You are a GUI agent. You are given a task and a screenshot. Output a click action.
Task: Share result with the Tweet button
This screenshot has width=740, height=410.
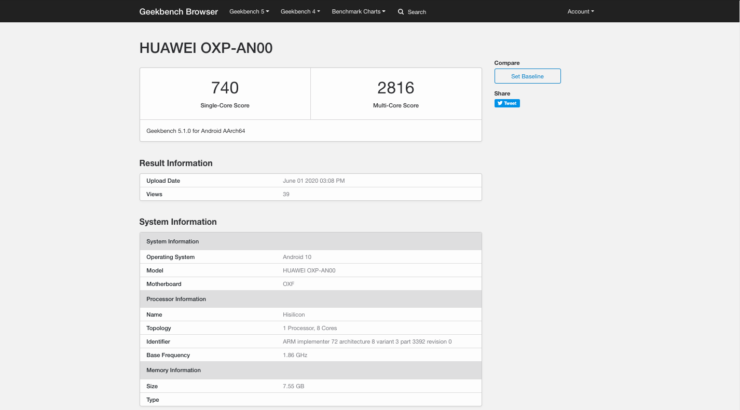(507, 103)
